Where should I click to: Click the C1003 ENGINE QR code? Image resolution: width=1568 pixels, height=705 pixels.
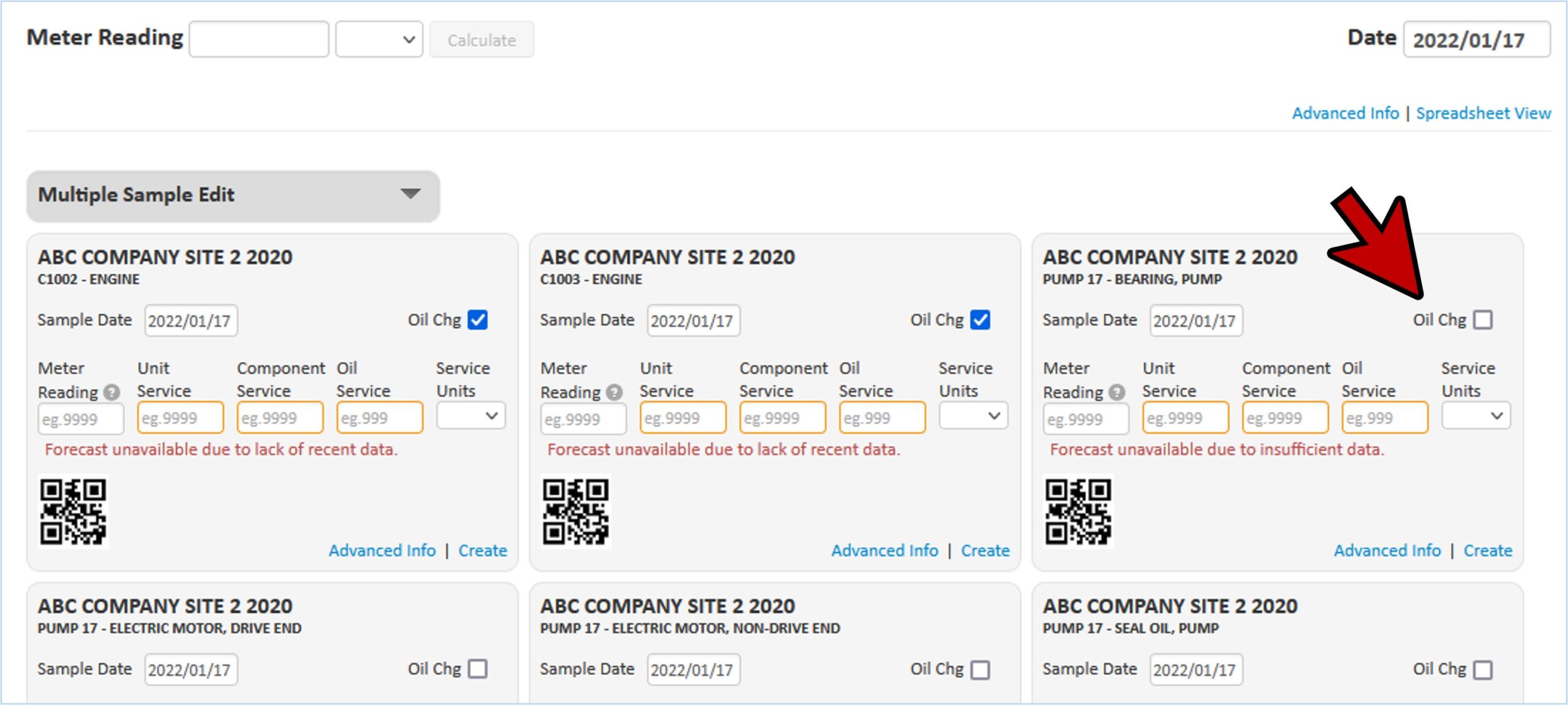(x=575, y=511)
